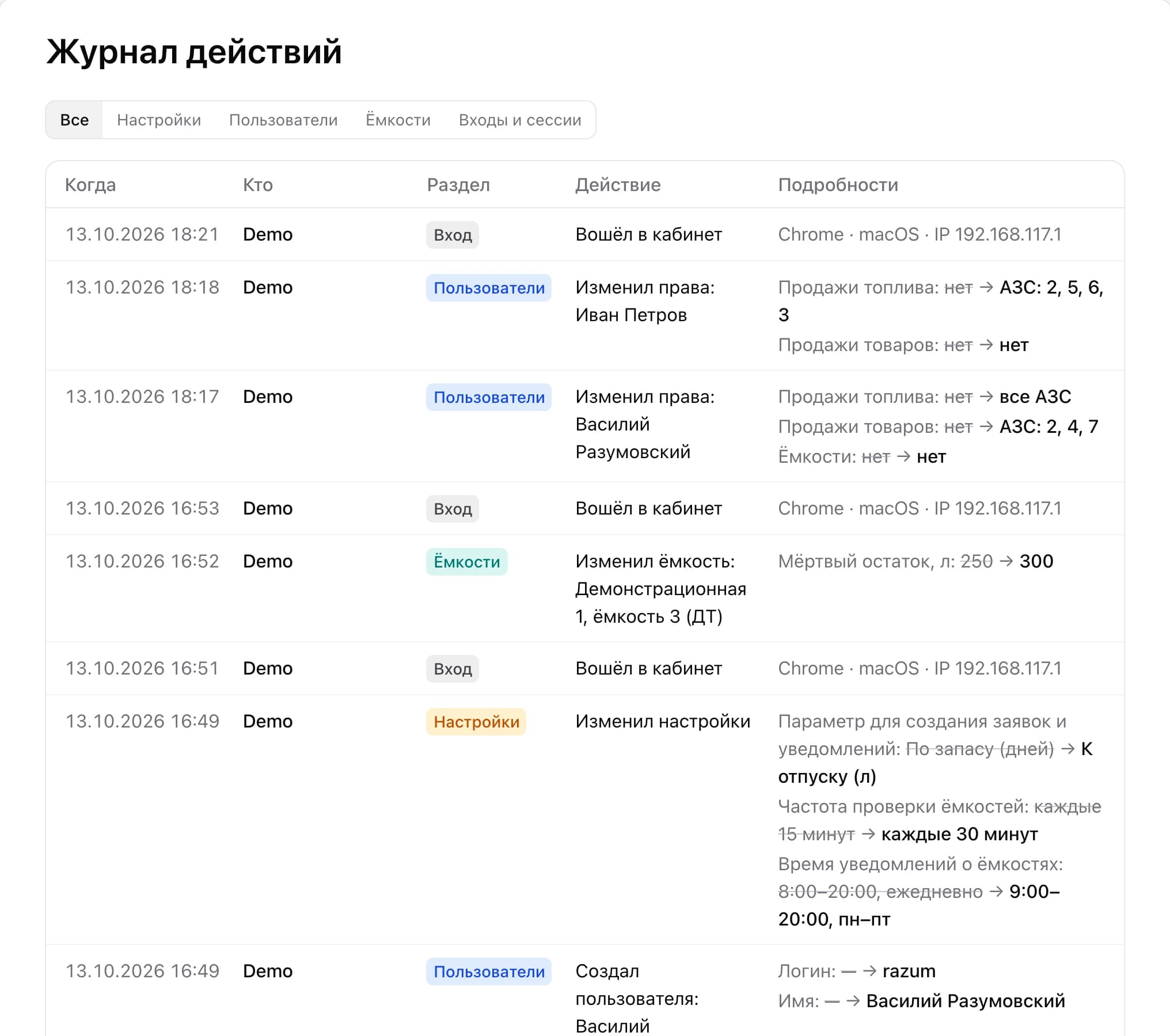Select timestamp "13.10.2026 18:18"
Viewport: 1170px width, 1036px height.
click(142, 287)
